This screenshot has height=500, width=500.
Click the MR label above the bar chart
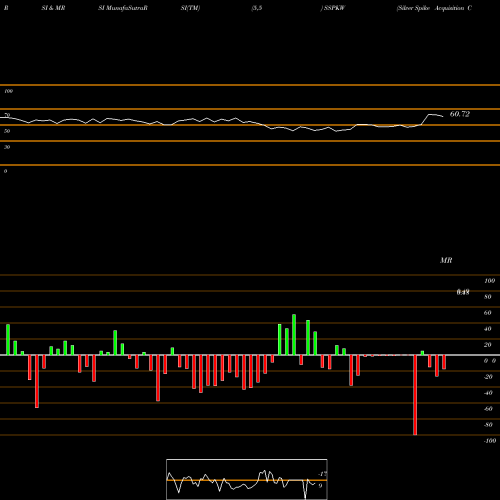[446, 260]
